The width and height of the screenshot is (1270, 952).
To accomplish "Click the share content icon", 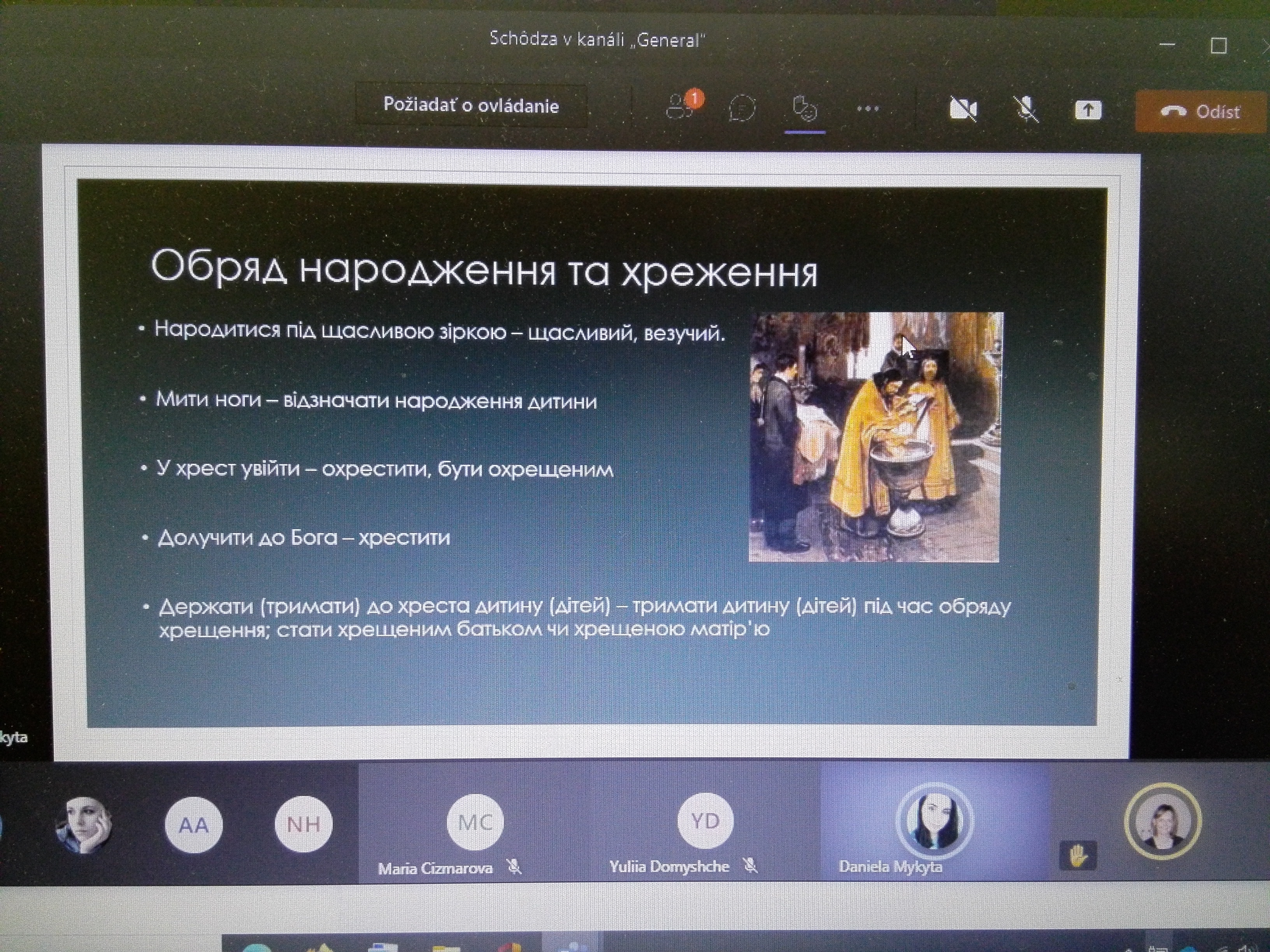I will pos(1088,110).
